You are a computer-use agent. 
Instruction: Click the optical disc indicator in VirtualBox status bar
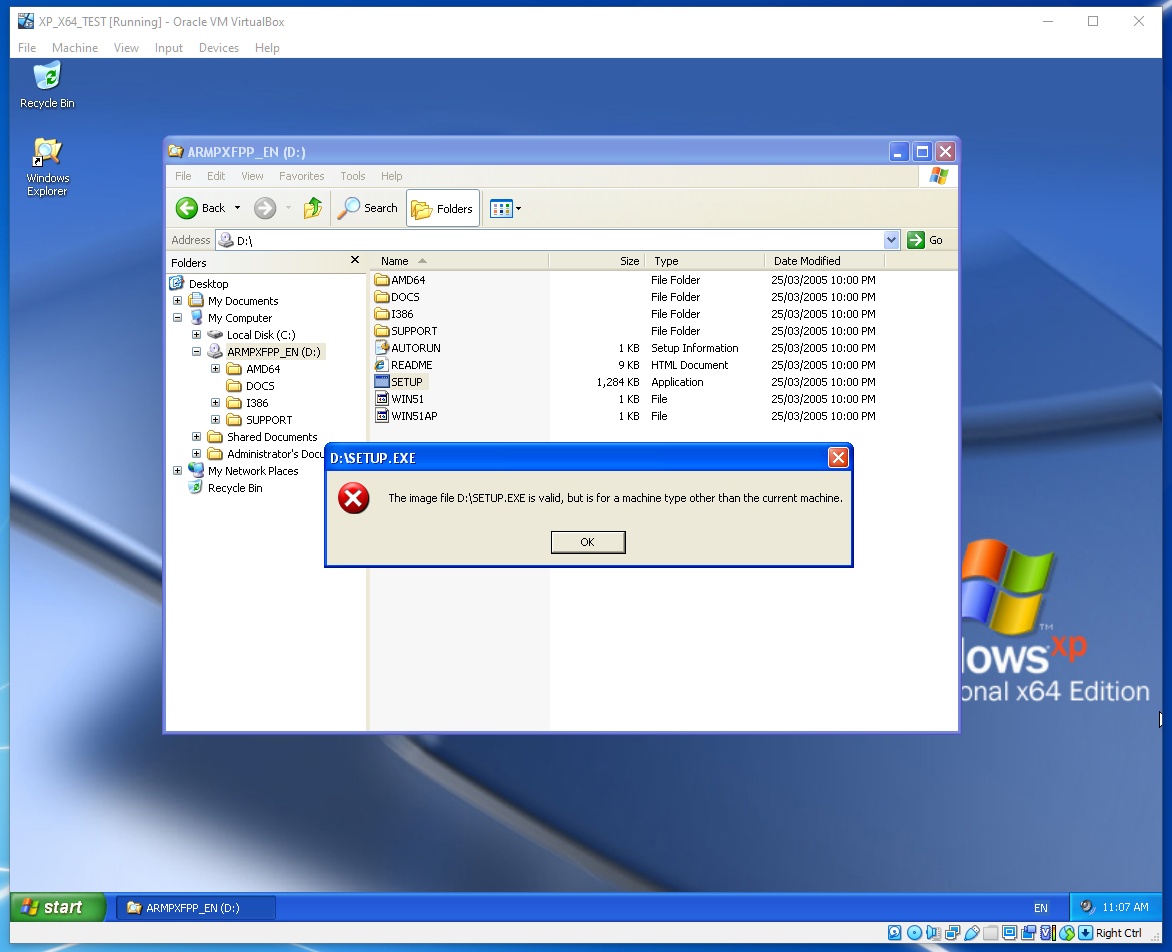[x=914, y=933]
